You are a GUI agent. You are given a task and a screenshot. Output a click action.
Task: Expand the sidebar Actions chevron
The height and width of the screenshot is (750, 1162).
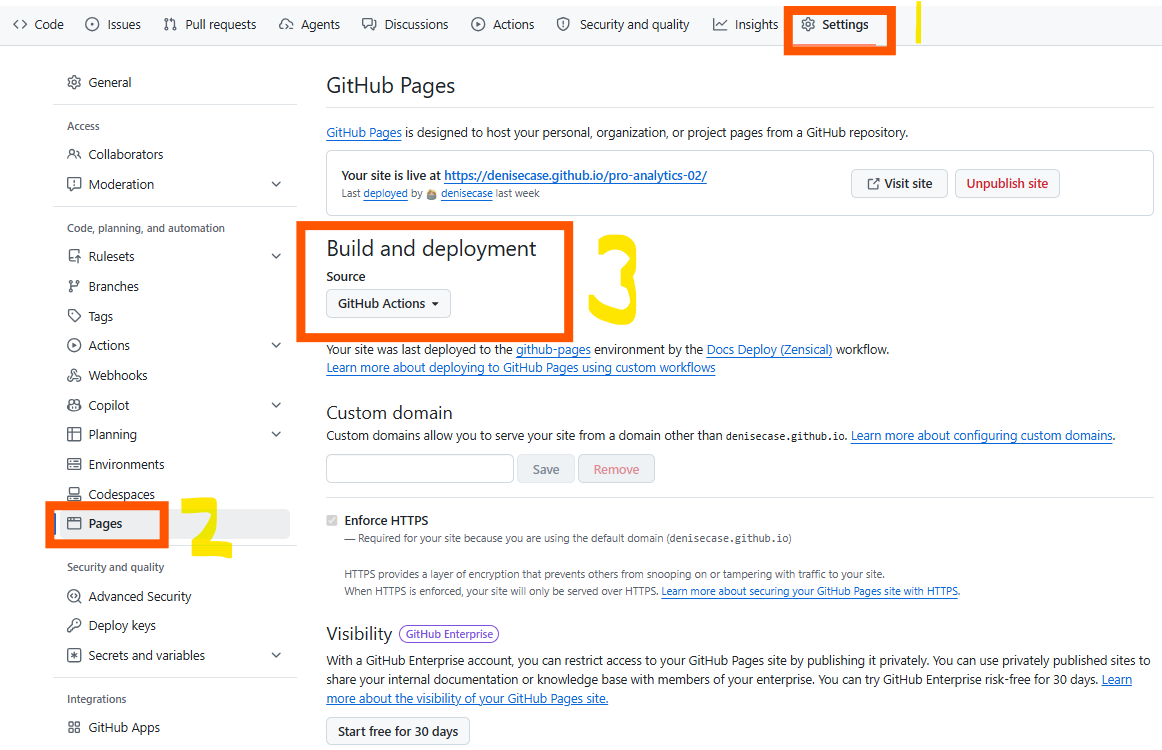pyautogui.click(x=276, y=345)
